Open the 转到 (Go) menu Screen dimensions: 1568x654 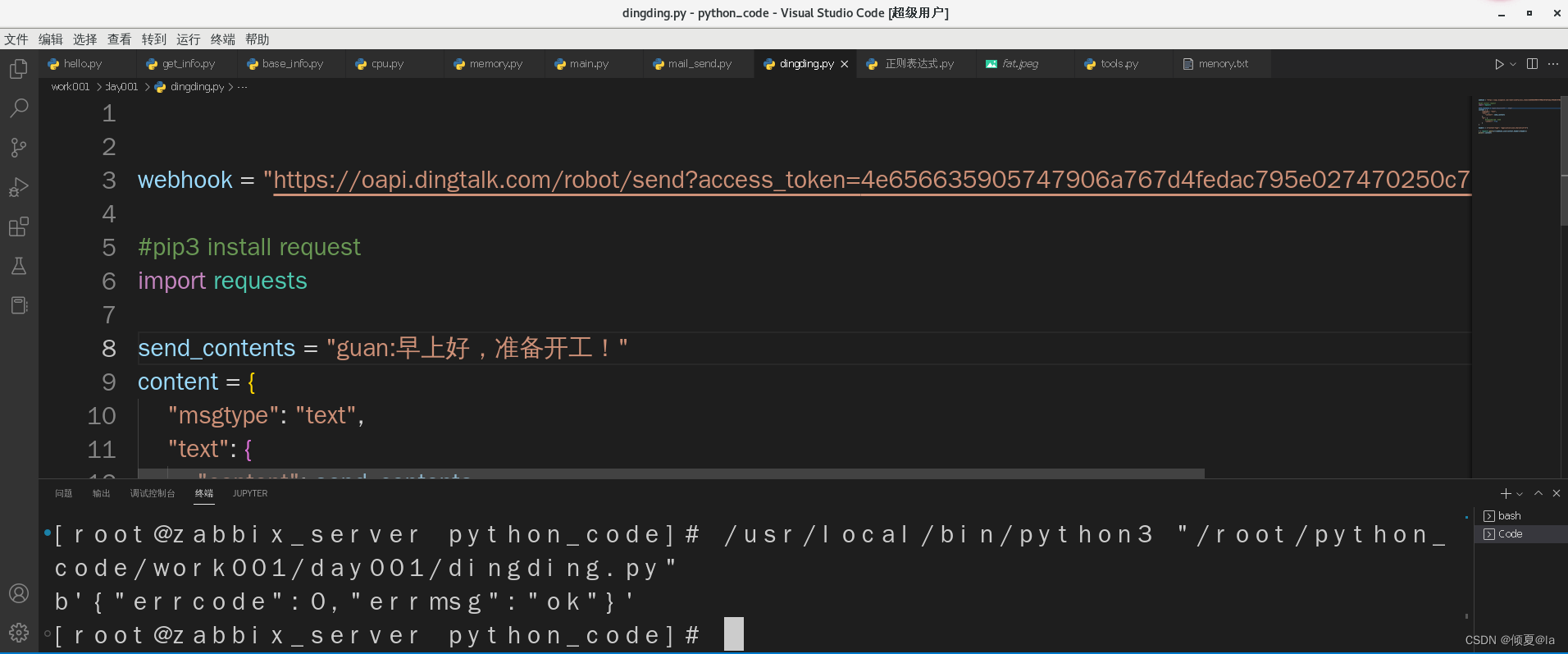(x=154, y=39)
